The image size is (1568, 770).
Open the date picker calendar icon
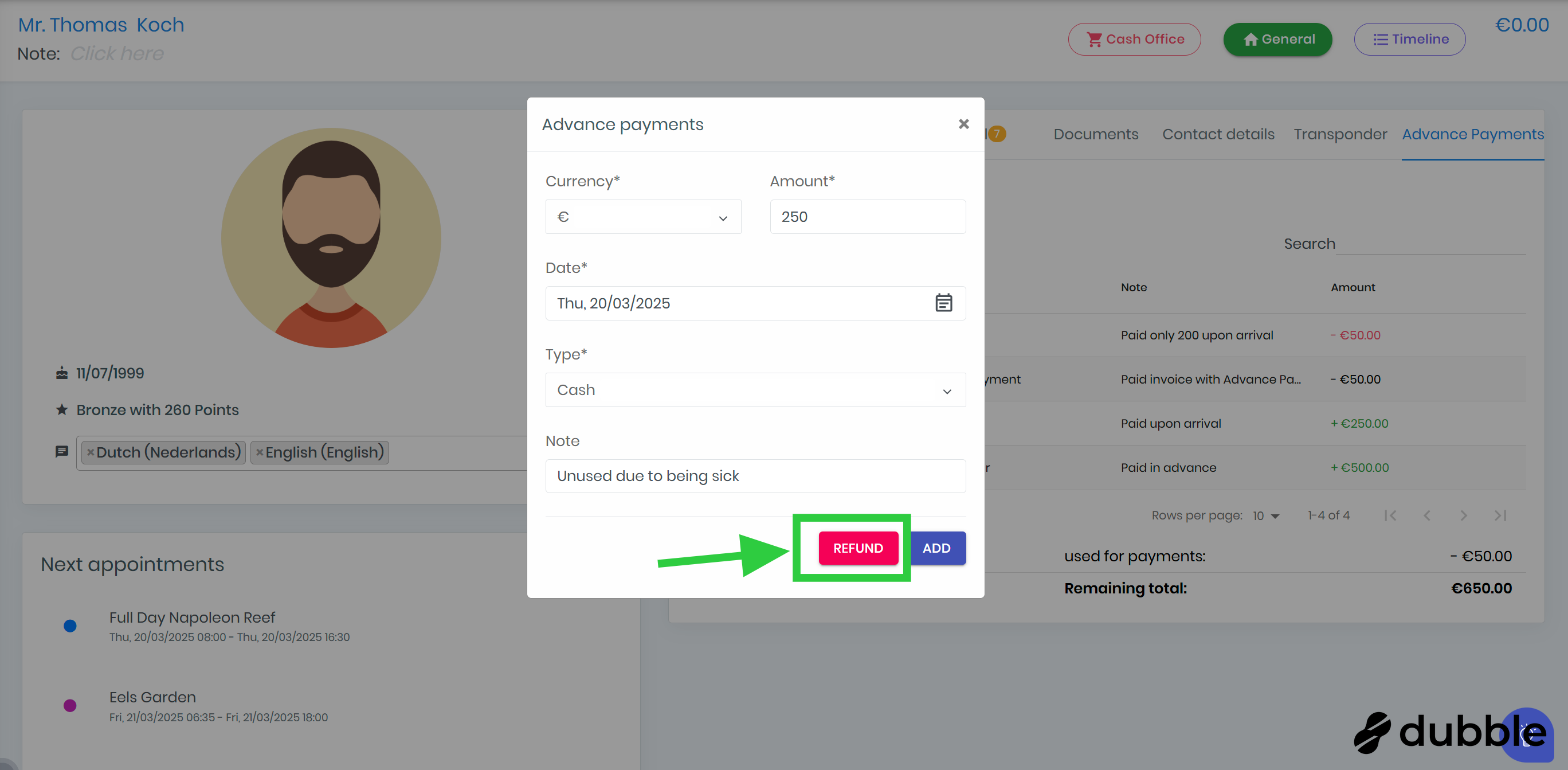[x=943, y=303]
